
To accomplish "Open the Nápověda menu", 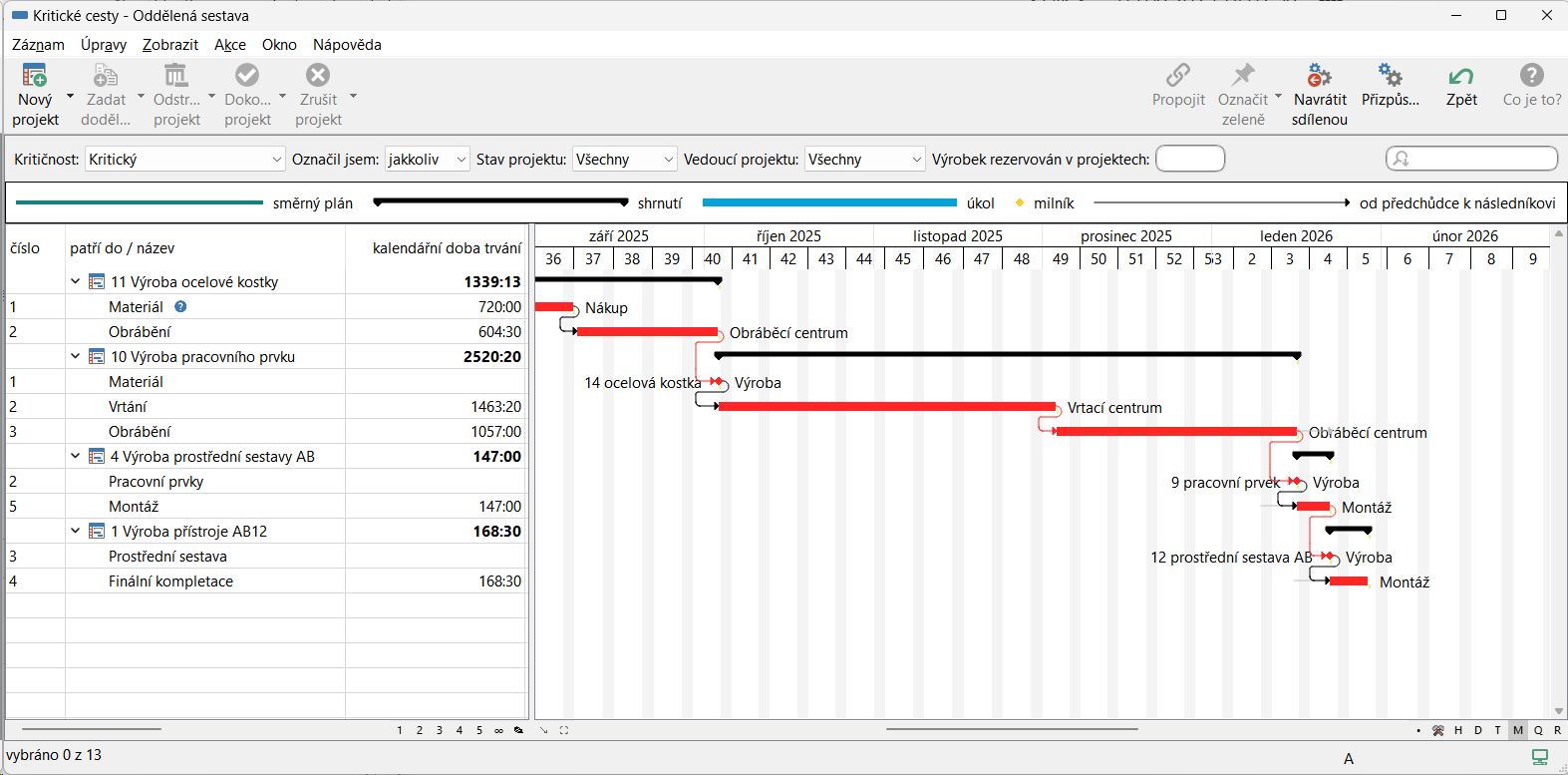I will 347,45.
